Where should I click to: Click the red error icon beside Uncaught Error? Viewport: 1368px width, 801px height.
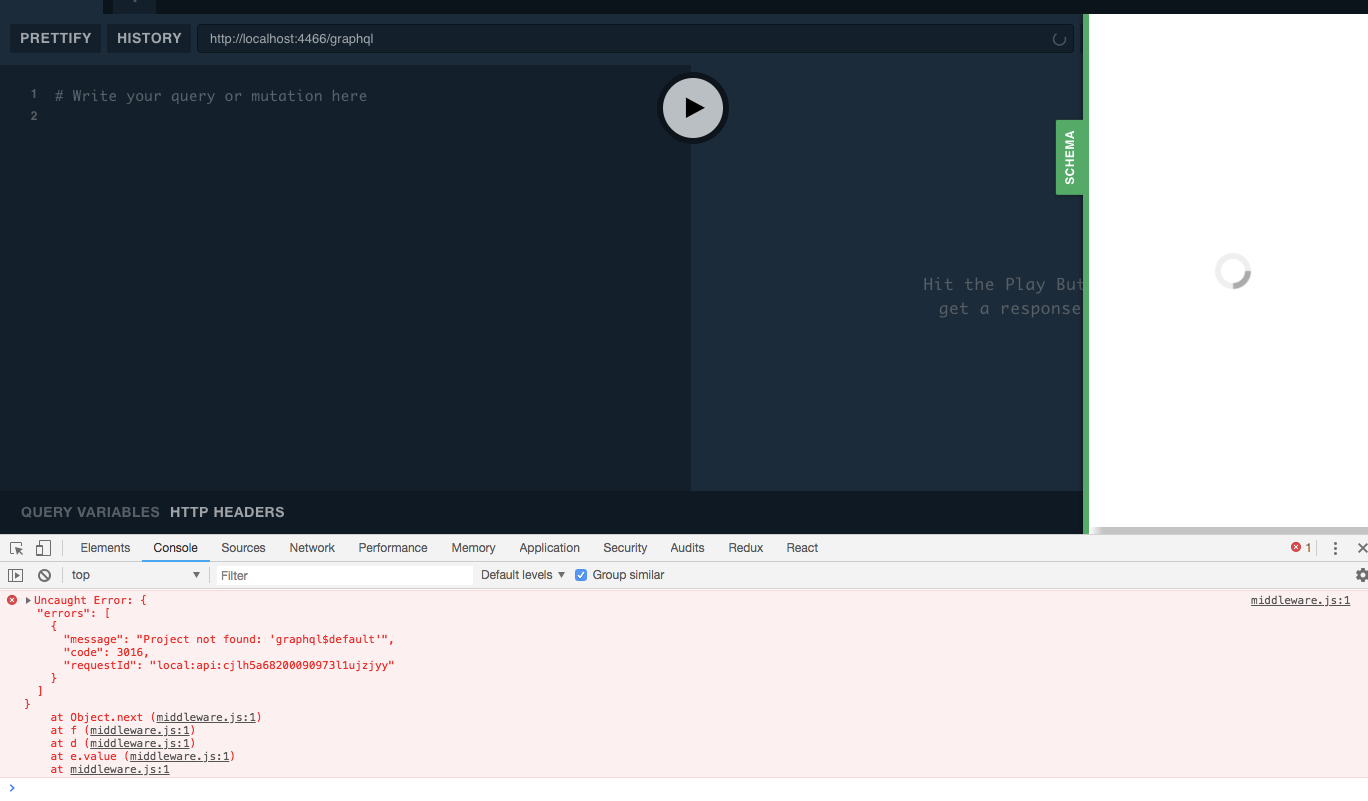click(x=12, y=600)
